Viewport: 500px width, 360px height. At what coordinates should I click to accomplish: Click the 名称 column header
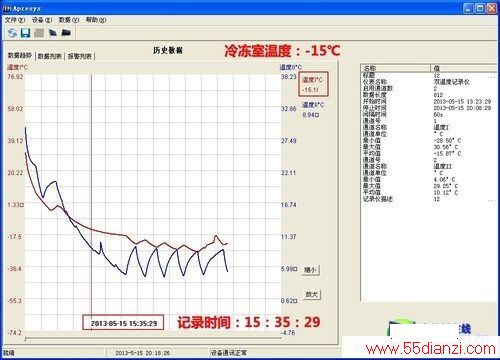[396, 68]
